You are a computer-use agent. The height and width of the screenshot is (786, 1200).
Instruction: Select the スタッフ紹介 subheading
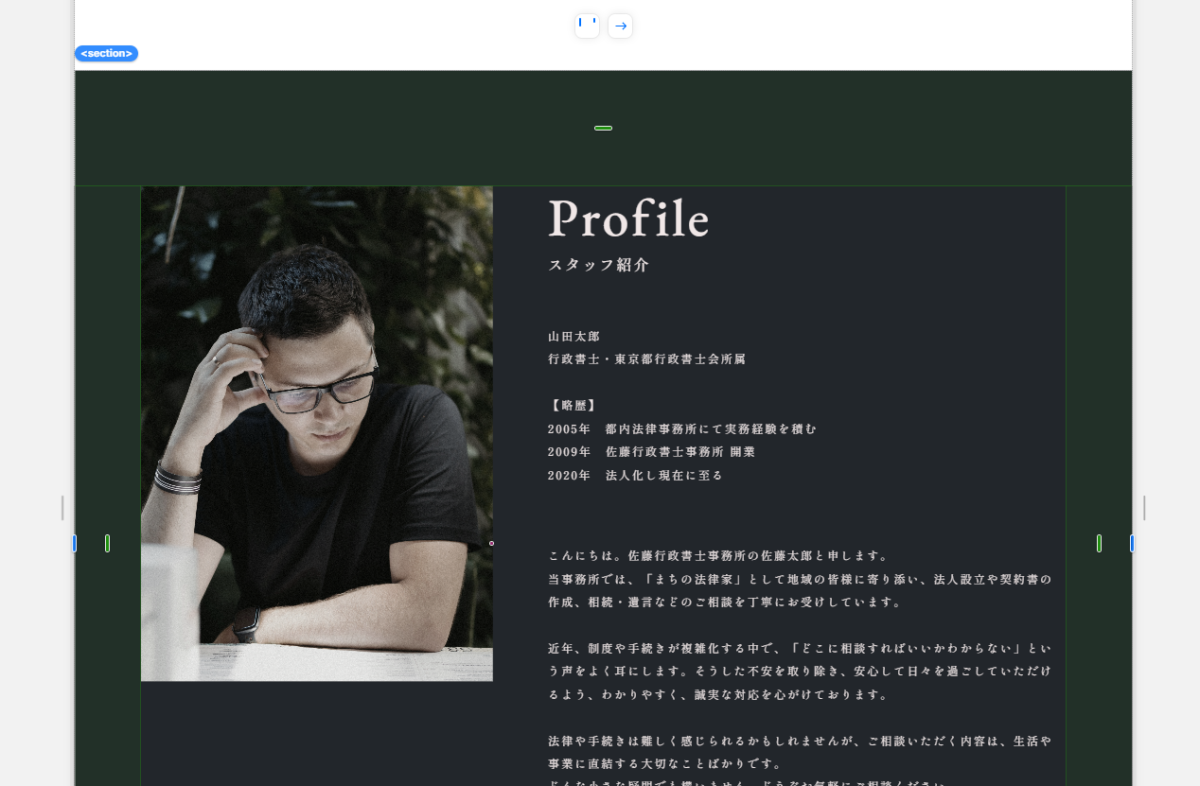click(599, 265)
